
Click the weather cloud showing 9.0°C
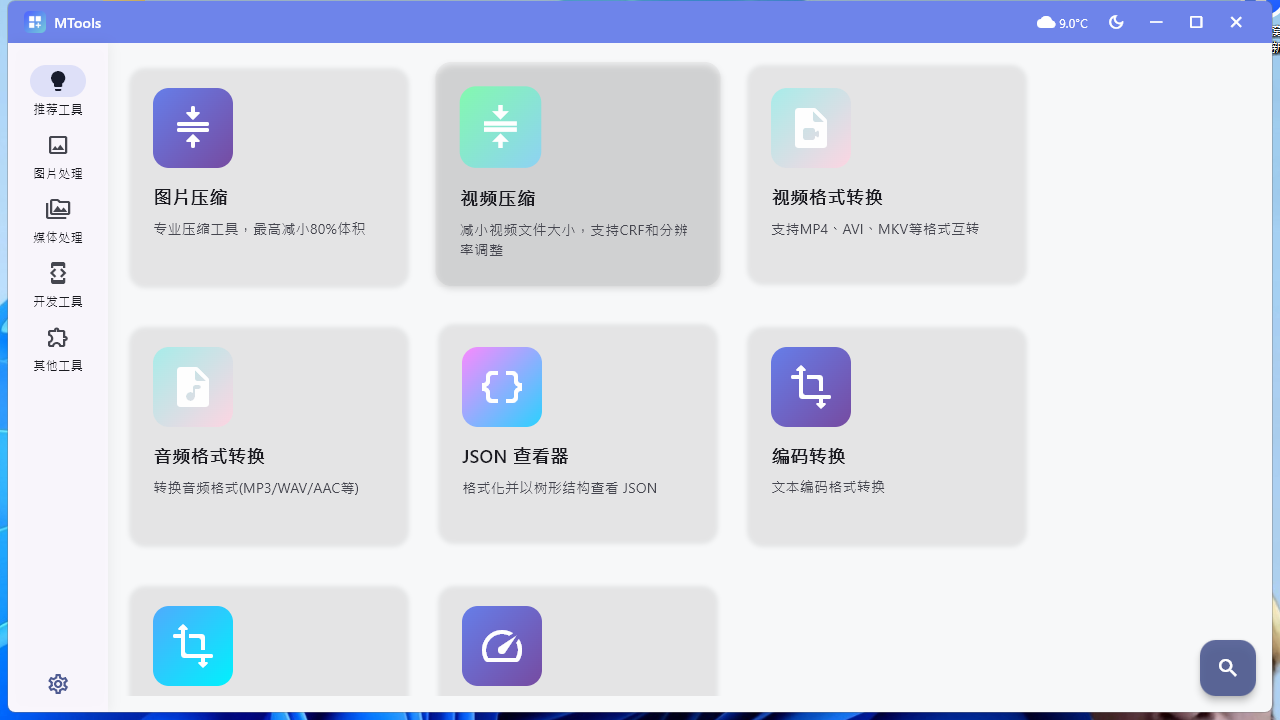click(1063, 22)
